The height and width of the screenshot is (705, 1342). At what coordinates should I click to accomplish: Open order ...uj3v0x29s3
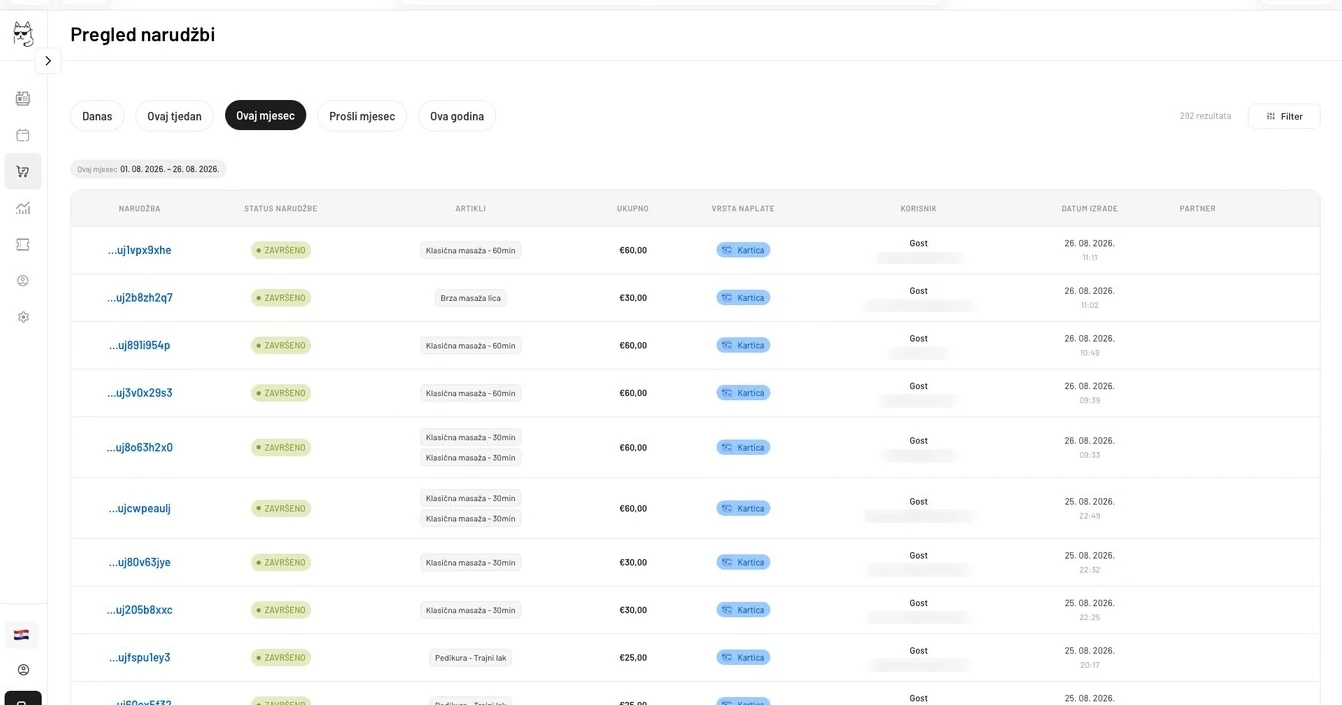tap(140, 393)
